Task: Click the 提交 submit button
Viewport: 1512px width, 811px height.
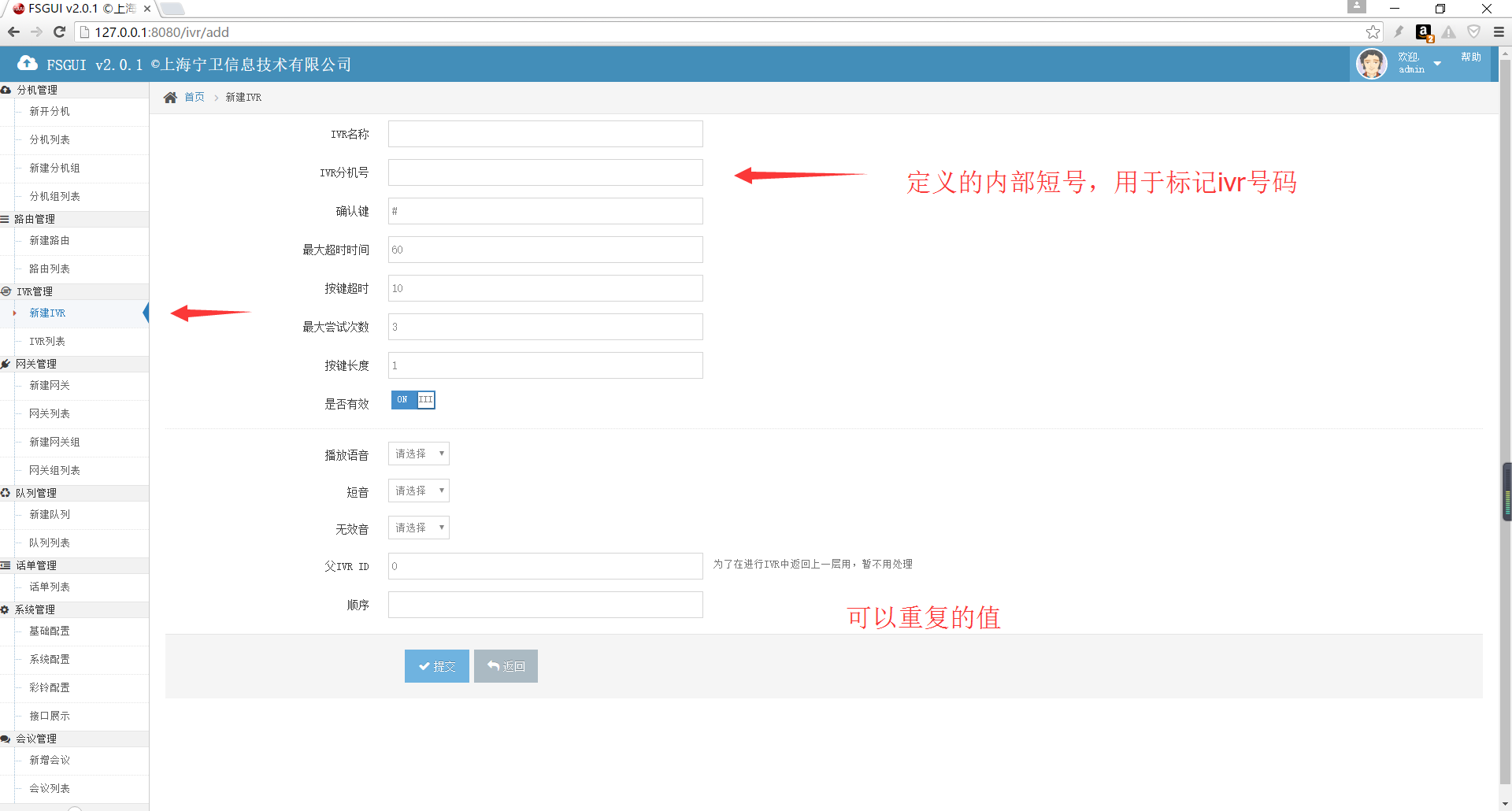Action: coord(437,666)
